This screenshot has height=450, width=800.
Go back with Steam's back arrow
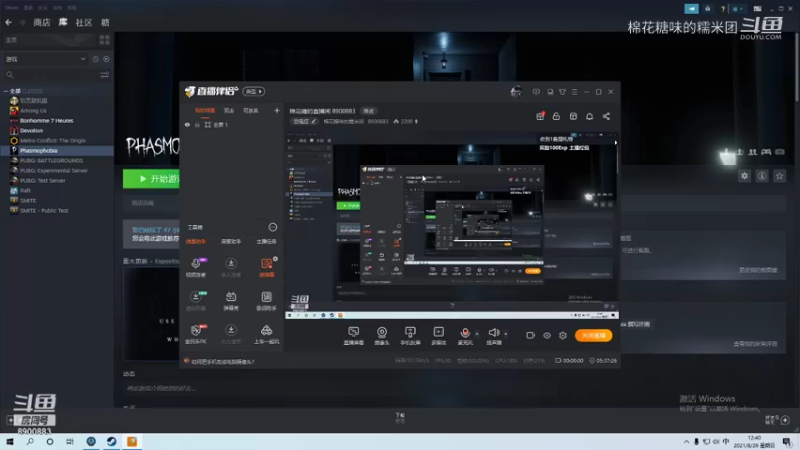point(9,22)
